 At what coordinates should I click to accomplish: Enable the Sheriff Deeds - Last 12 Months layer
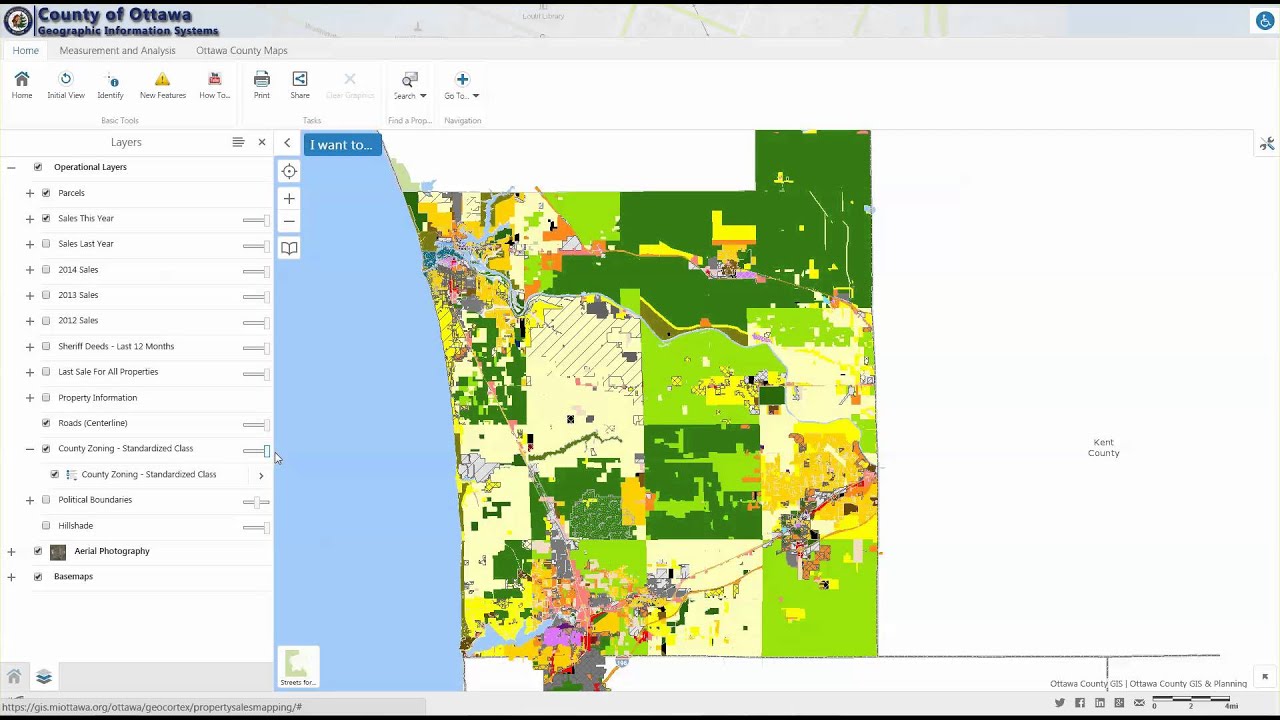click(46, 347)
